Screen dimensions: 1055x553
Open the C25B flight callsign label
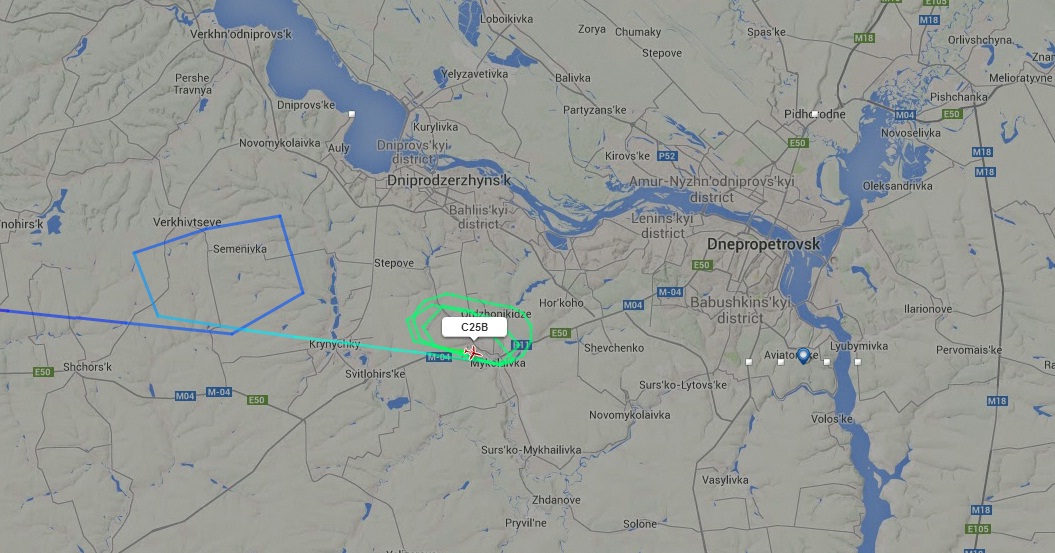coord(474,328)
